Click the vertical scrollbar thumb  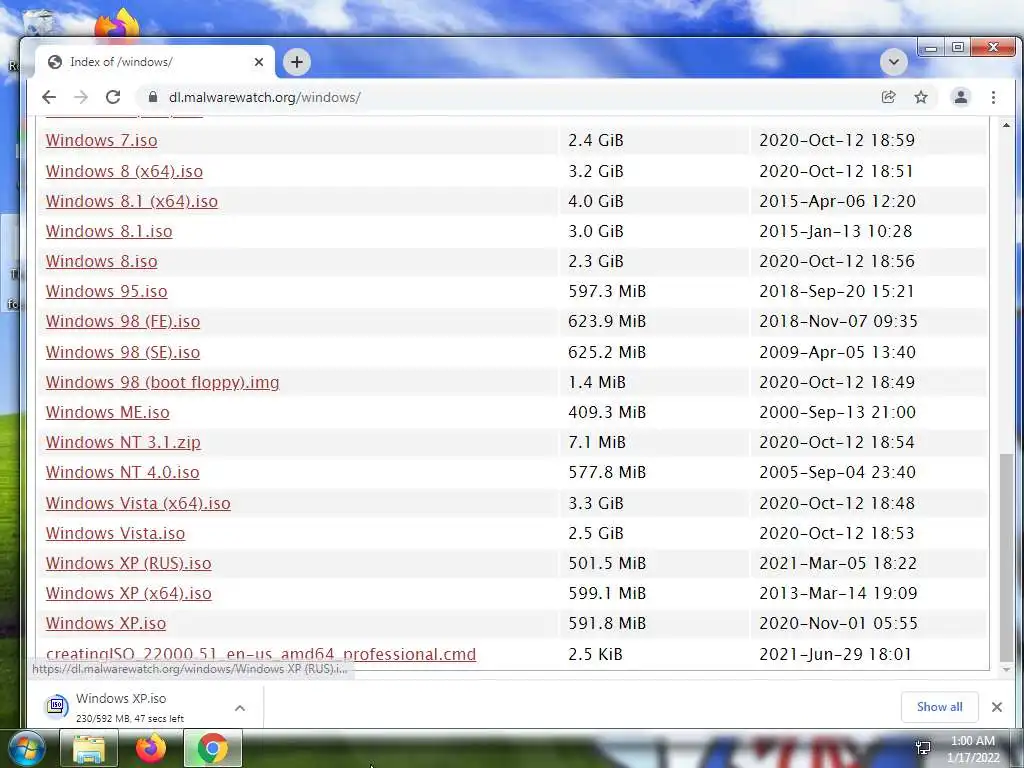point(1006,558)
